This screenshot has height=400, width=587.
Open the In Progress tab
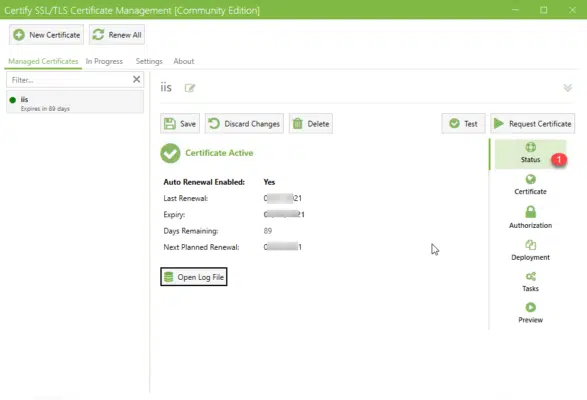(104, 61)
